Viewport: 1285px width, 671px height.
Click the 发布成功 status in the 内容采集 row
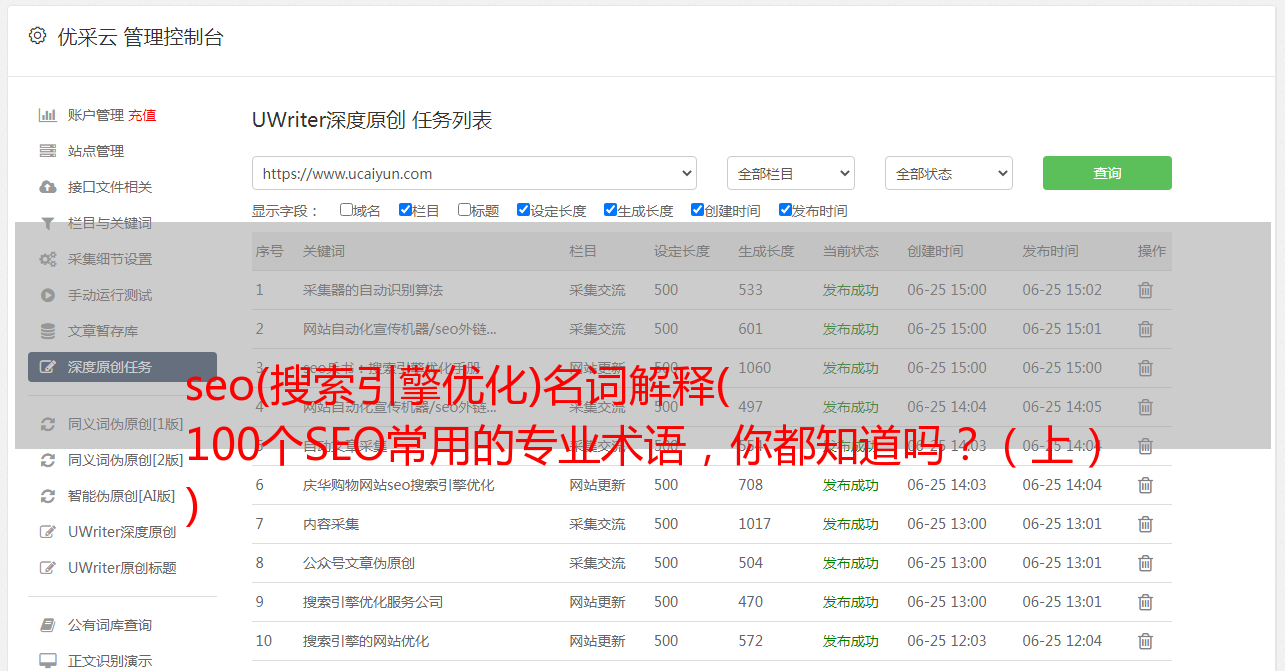point(851,524)
